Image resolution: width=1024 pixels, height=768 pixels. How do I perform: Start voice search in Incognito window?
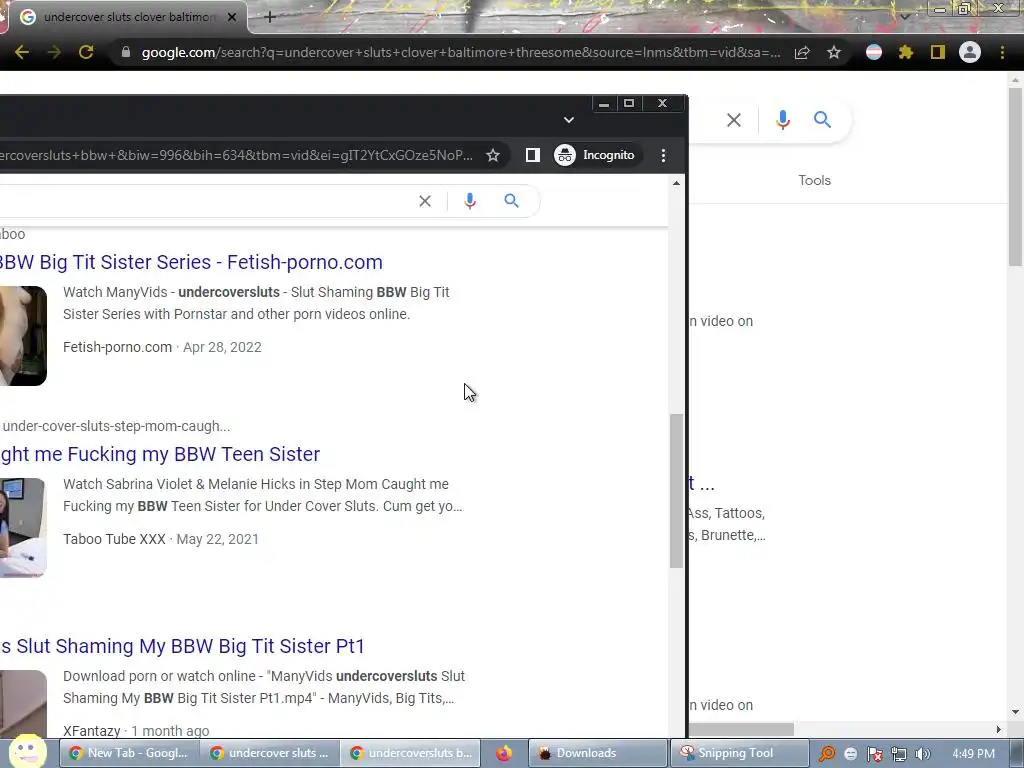[470, 201]
